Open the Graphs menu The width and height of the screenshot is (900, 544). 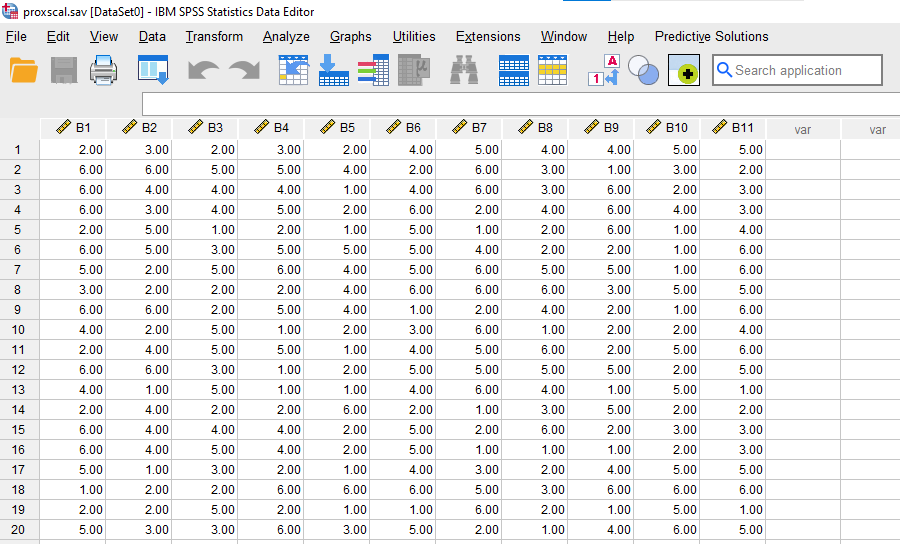(x=350, y=36)
